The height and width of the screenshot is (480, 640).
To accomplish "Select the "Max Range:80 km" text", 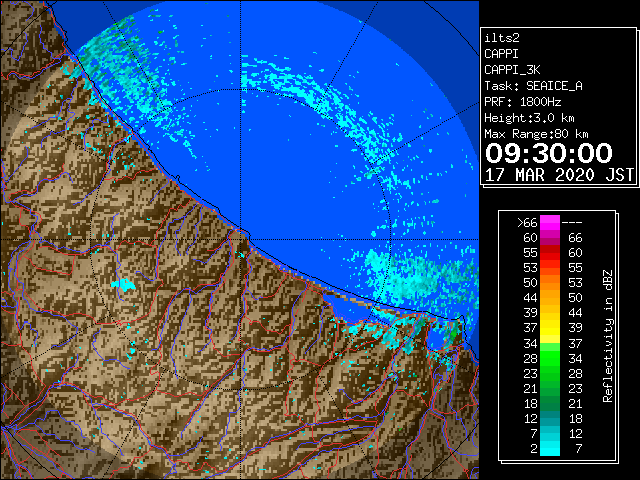I will pyautogui.click(x=536, y=134).
